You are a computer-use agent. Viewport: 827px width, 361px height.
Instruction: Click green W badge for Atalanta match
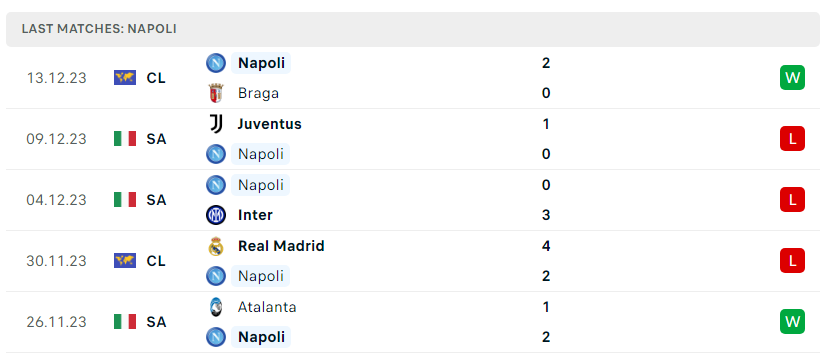pyautogui.click(x=792, y=321)
